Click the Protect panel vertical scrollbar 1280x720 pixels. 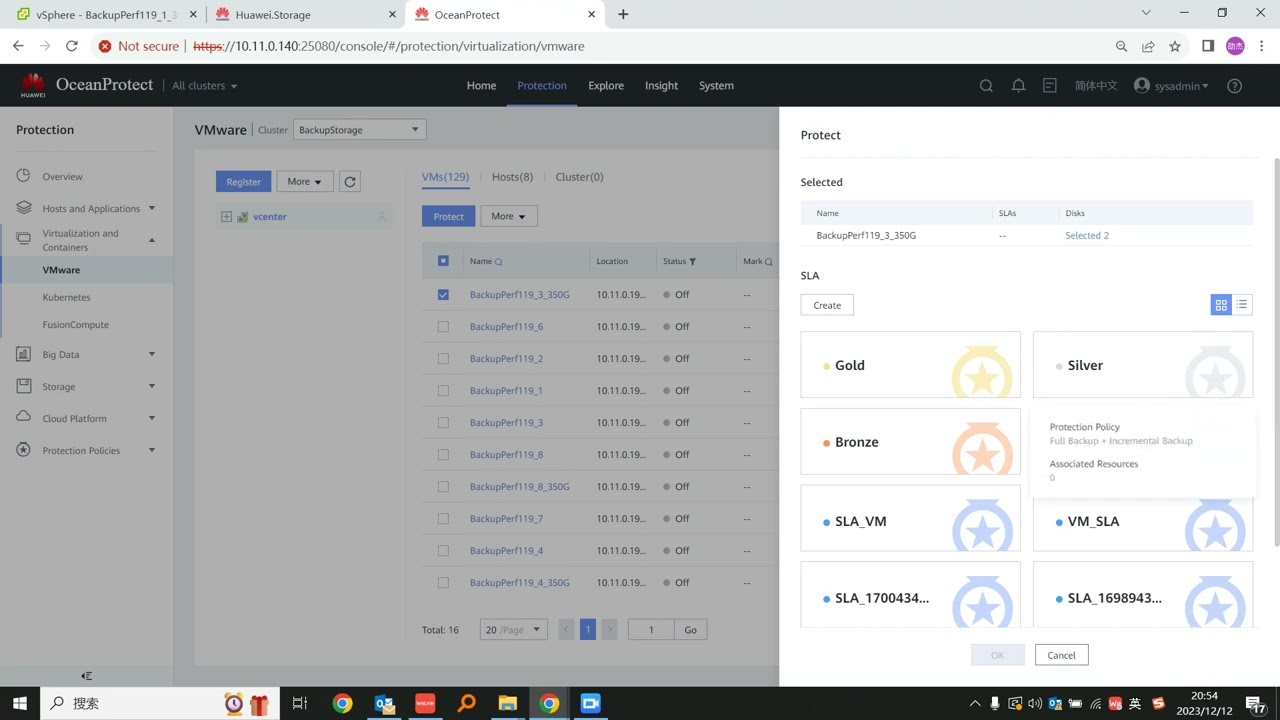(x=1276, y=351)
